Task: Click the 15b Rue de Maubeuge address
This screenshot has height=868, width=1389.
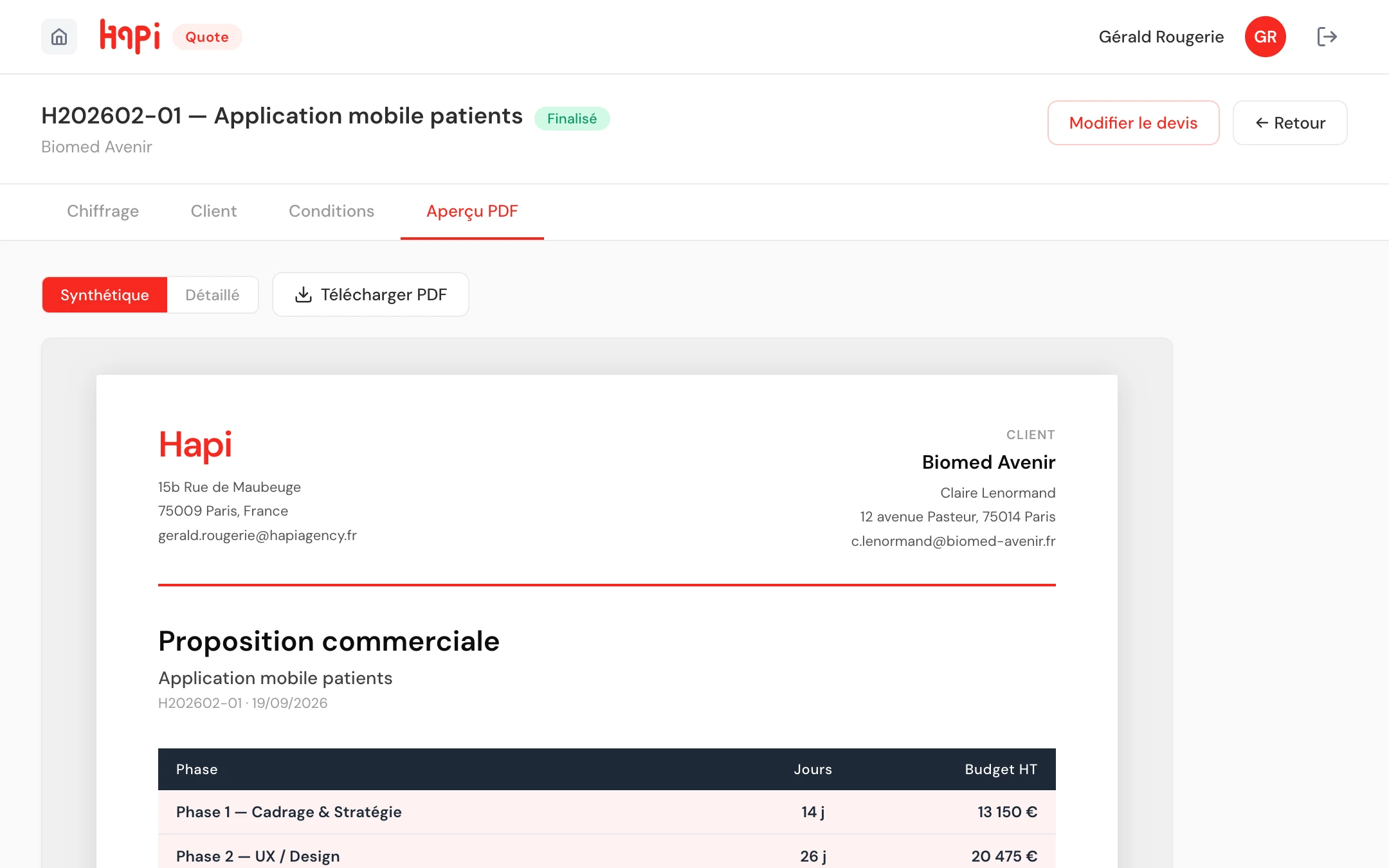Action: click(230, 487)
